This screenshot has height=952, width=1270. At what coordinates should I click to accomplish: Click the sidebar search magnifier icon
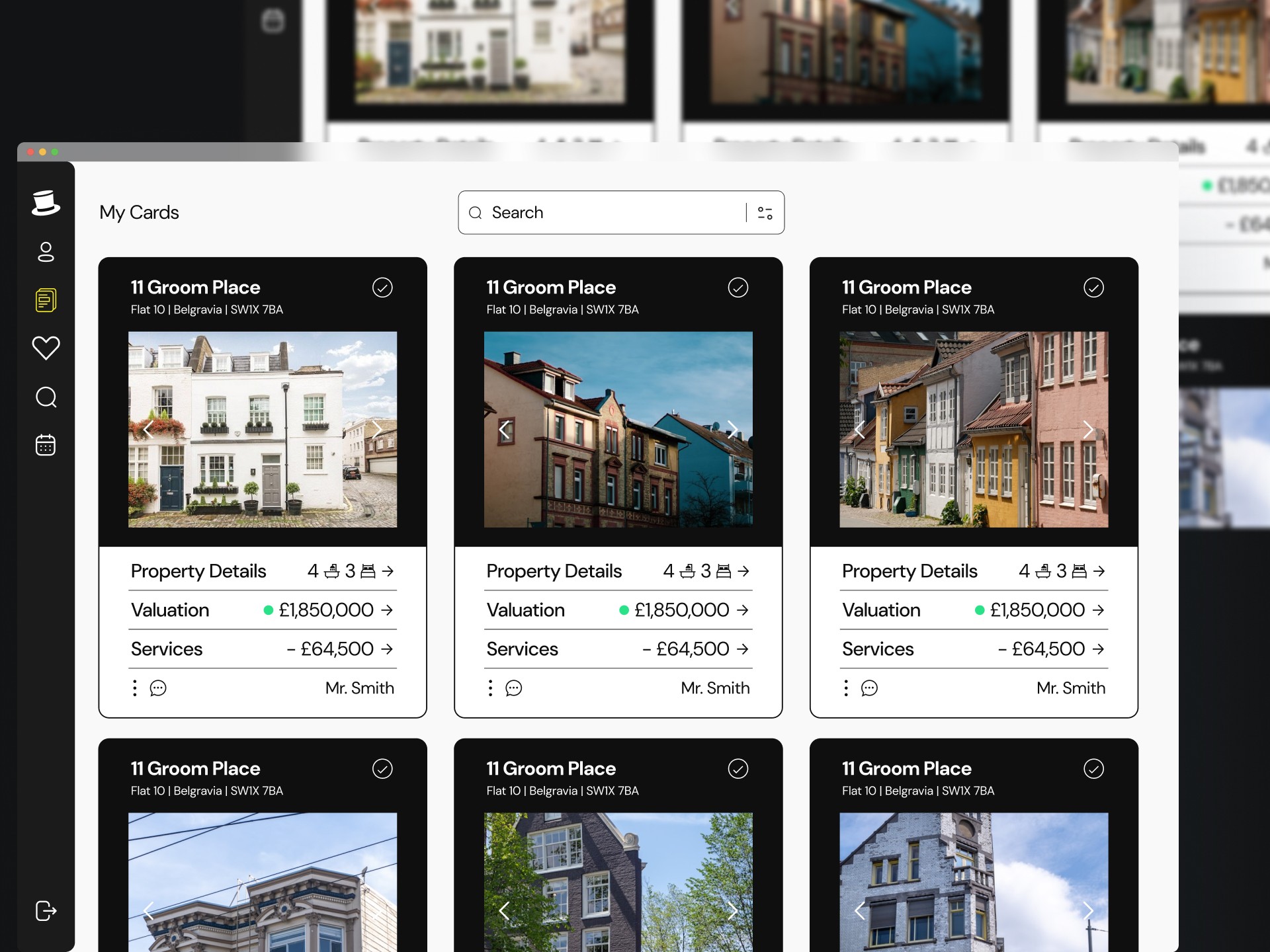pyautogui.click(x=46, y=397)
